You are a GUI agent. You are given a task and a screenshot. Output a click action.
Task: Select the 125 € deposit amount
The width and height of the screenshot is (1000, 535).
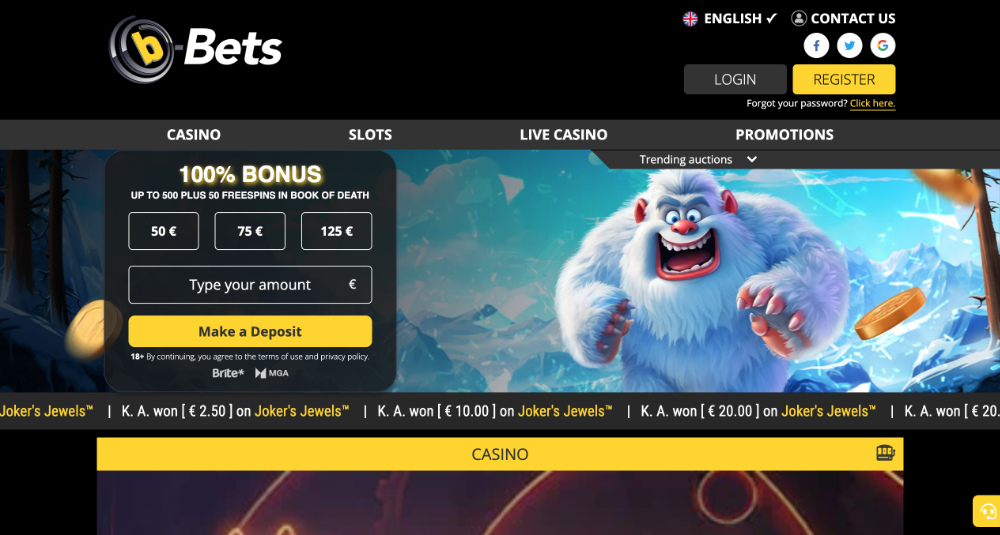click(x=336, y=231)
